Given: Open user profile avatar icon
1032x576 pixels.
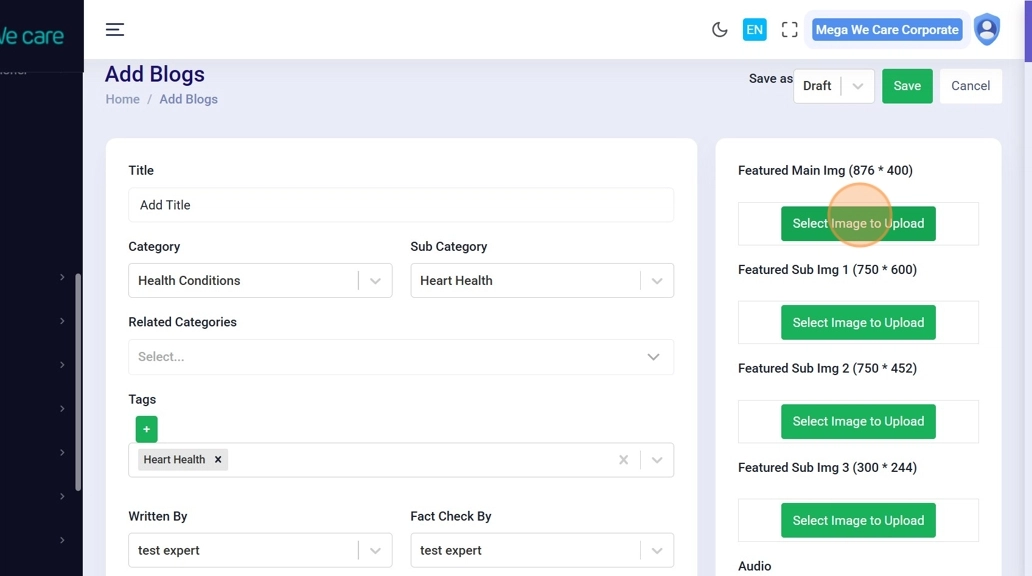Looking at the screenshot, I should point(986,30).
